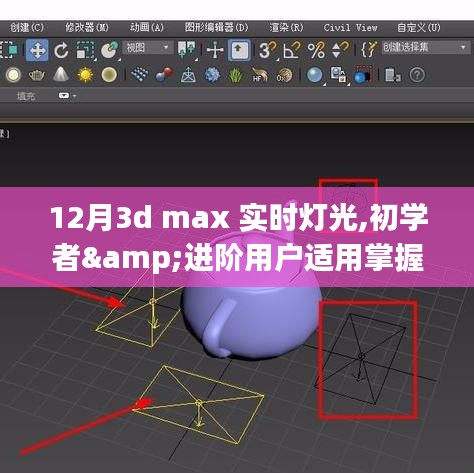The width and height of the screenshot is (474, 474).
Task: Activate the Select and Place tool
Action: coord(110,50)
